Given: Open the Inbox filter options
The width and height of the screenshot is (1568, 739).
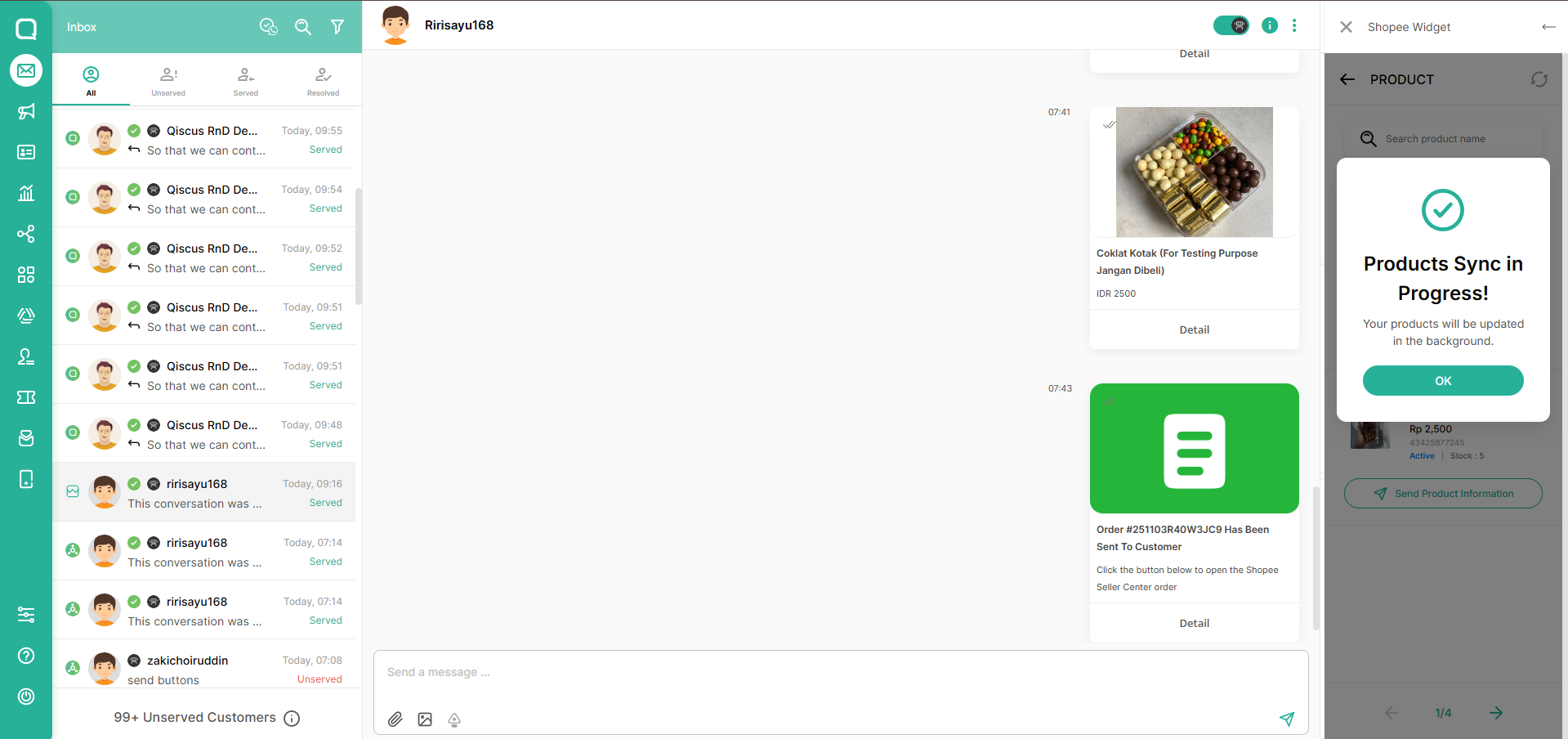Looking at the screenshot, I should pos(337,27).
